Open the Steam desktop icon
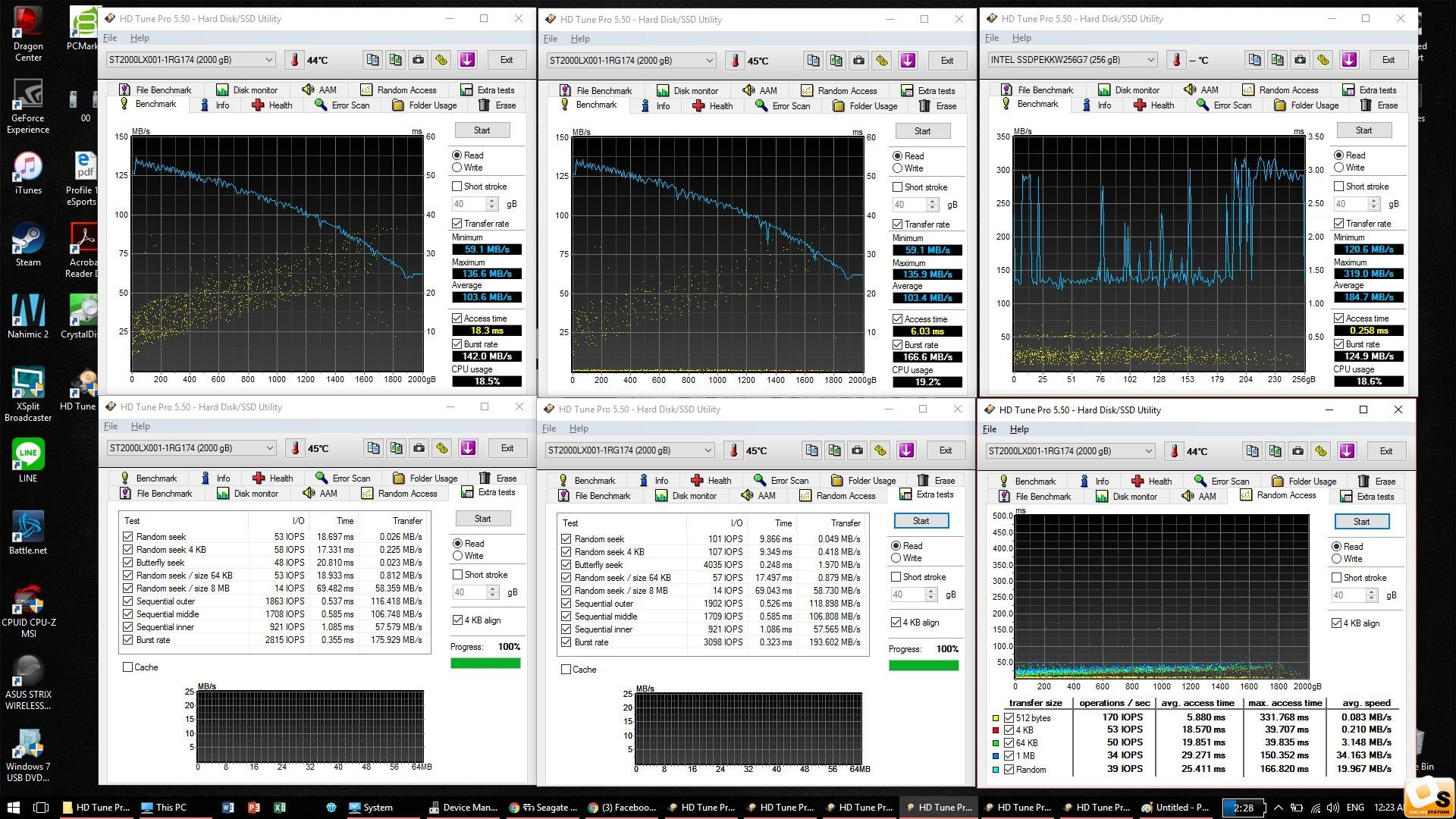This screenshot has height=819, width=1456. [28, 245]
